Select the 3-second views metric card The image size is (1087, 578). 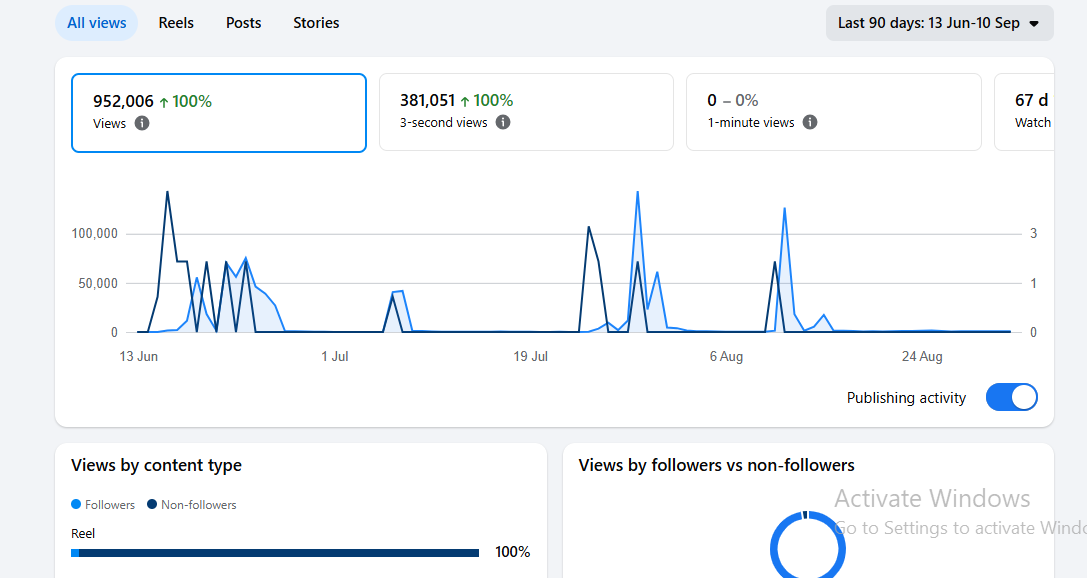coord(526,112)
